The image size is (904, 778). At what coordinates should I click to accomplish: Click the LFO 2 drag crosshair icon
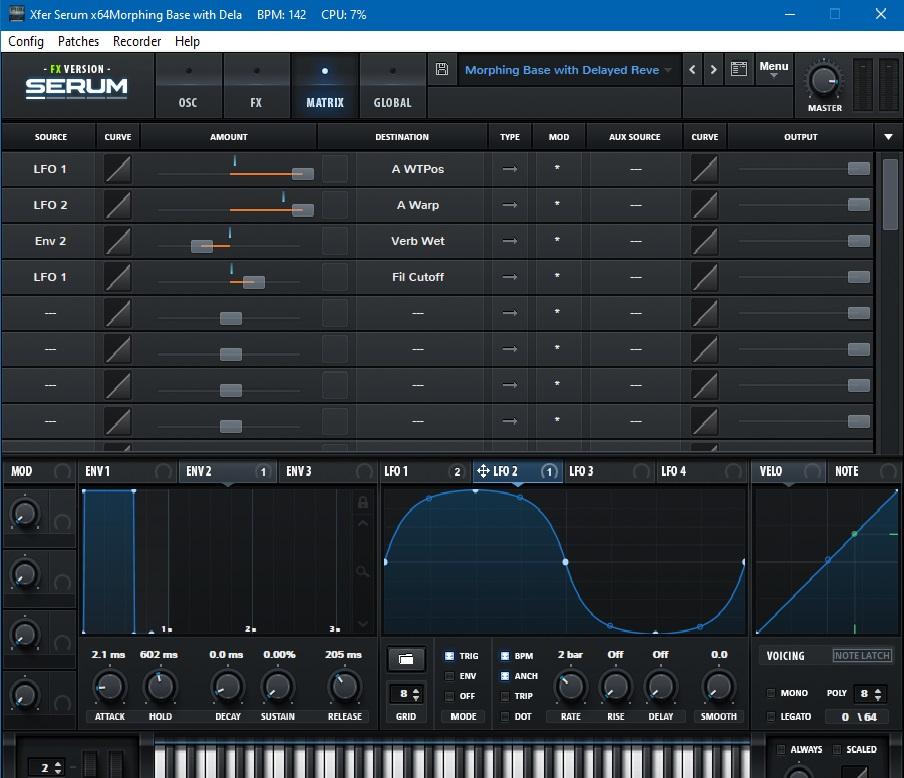coord(483,471)
